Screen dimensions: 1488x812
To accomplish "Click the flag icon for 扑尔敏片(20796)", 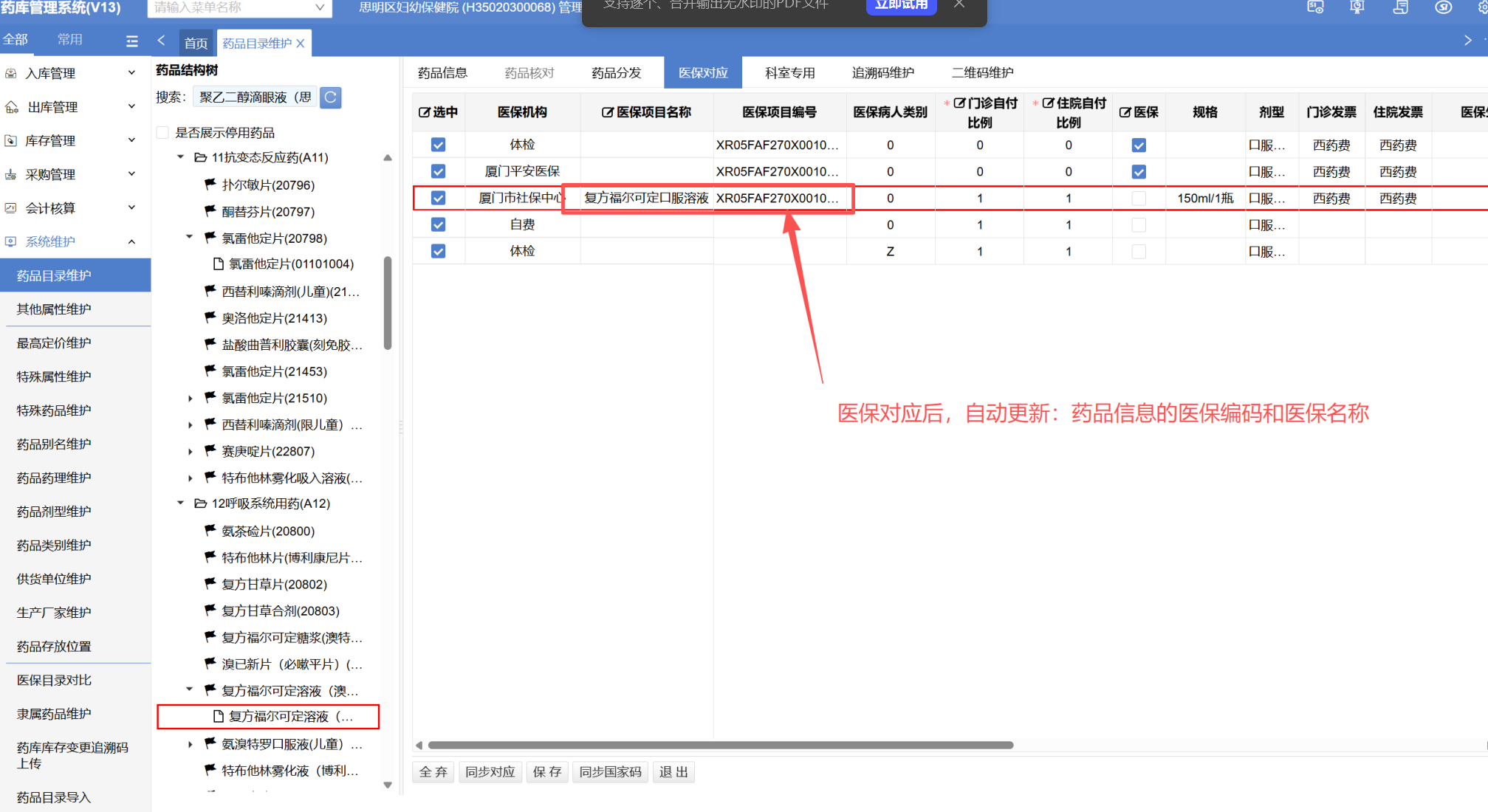I will coord(210,185).
